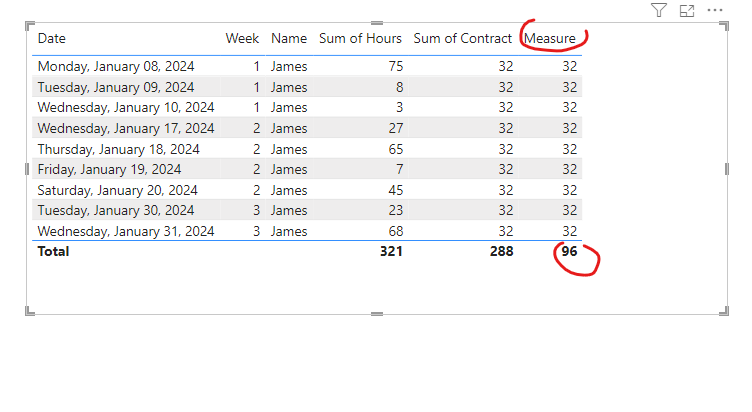This screenshot has width=752, height=412.
Task: Open the visual's filter icon
Action: tap(659, 10)
